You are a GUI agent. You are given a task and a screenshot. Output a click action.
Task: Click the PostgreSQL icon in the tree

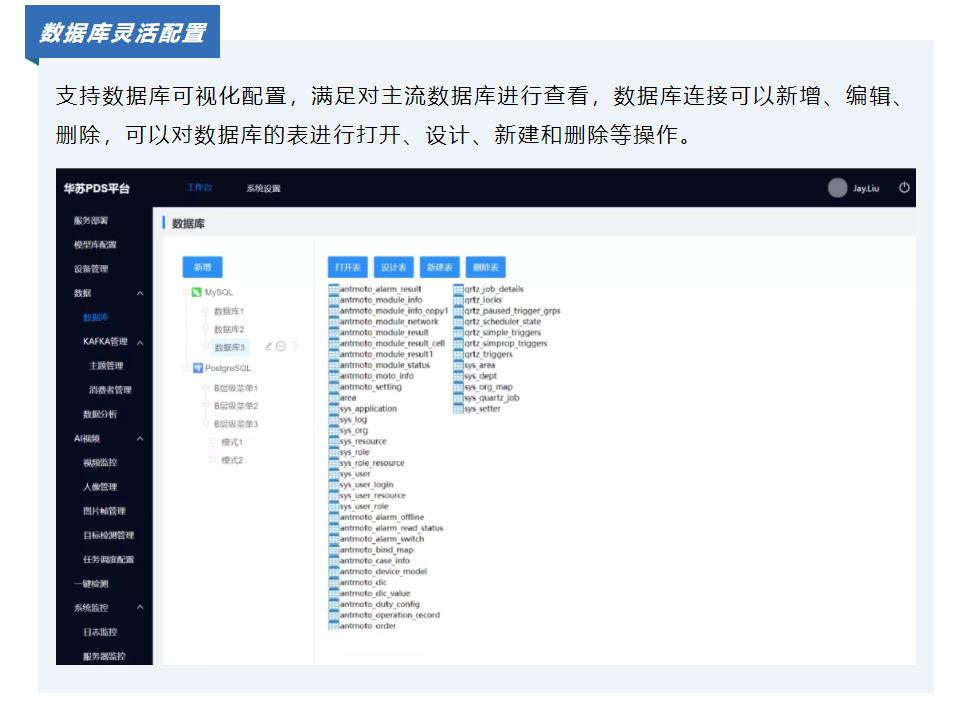coord(198,368)
